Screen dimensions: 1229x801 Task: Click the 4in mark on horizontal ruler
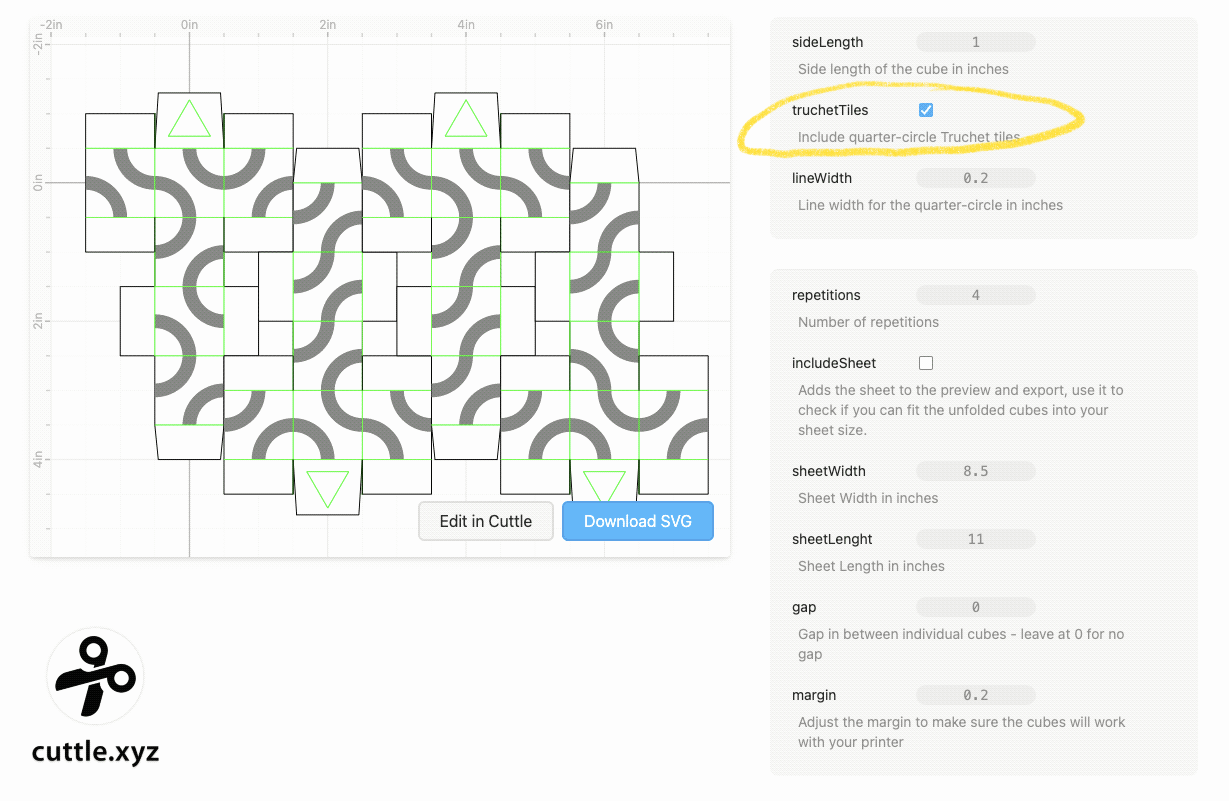click(x=466, y=24)
